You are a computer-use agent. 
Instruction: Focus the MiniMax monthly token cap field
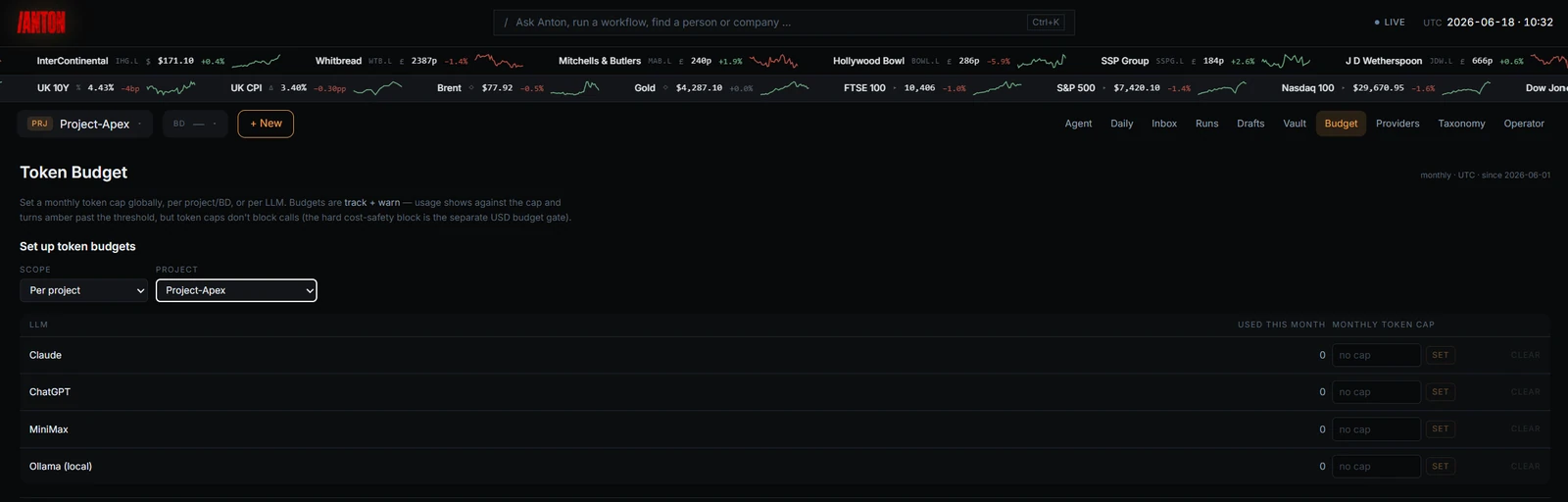pos(1376,429)
